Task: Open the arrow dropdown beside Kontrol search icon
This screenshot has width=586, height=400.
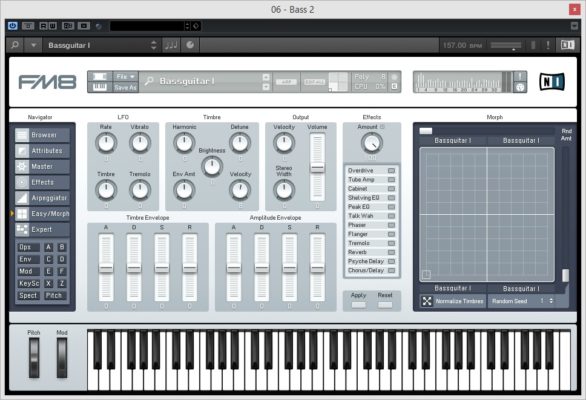Action: click(34, 45)
